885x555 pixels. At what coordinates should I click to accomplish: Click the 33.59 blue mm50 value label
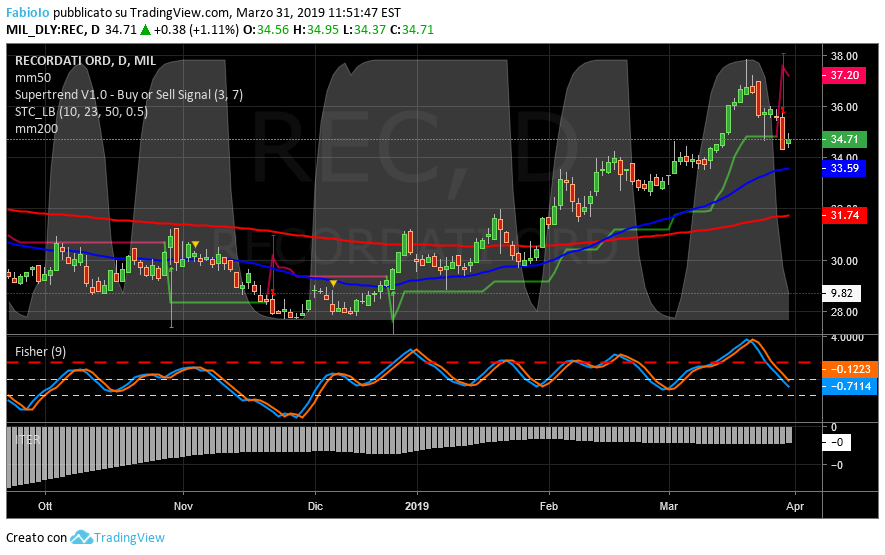tap(844, 168)
